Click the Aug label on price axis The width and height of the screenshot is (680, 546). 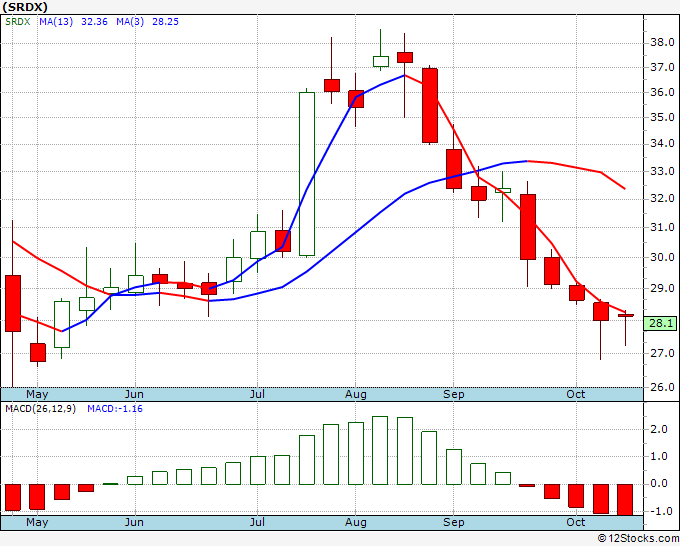356,394
